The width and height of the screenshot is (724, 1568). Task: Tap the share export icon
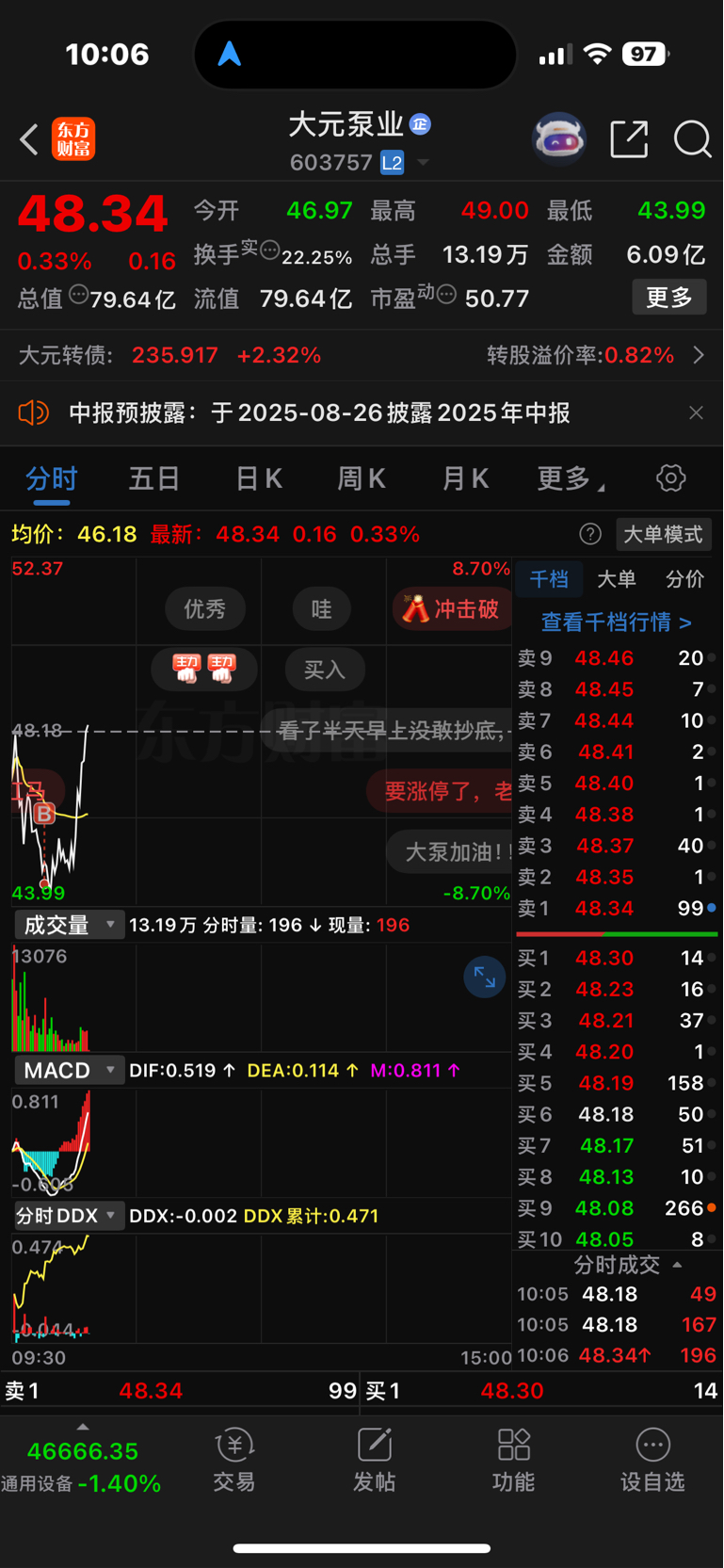coord(629,139)
